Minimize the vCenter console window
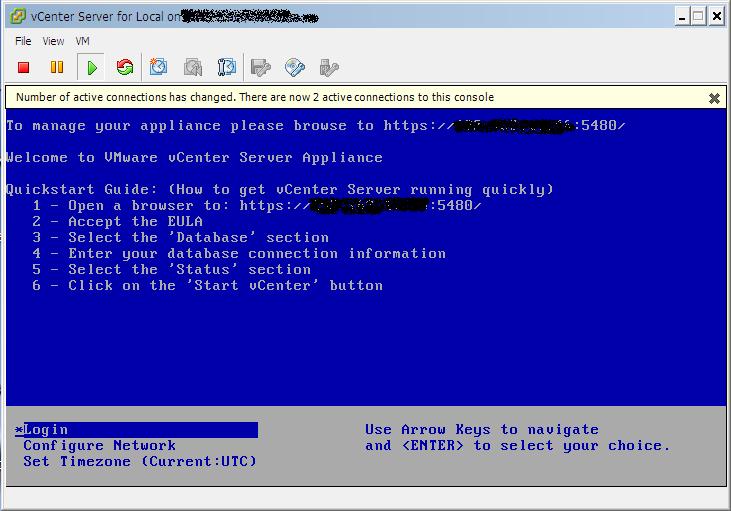 682,17
